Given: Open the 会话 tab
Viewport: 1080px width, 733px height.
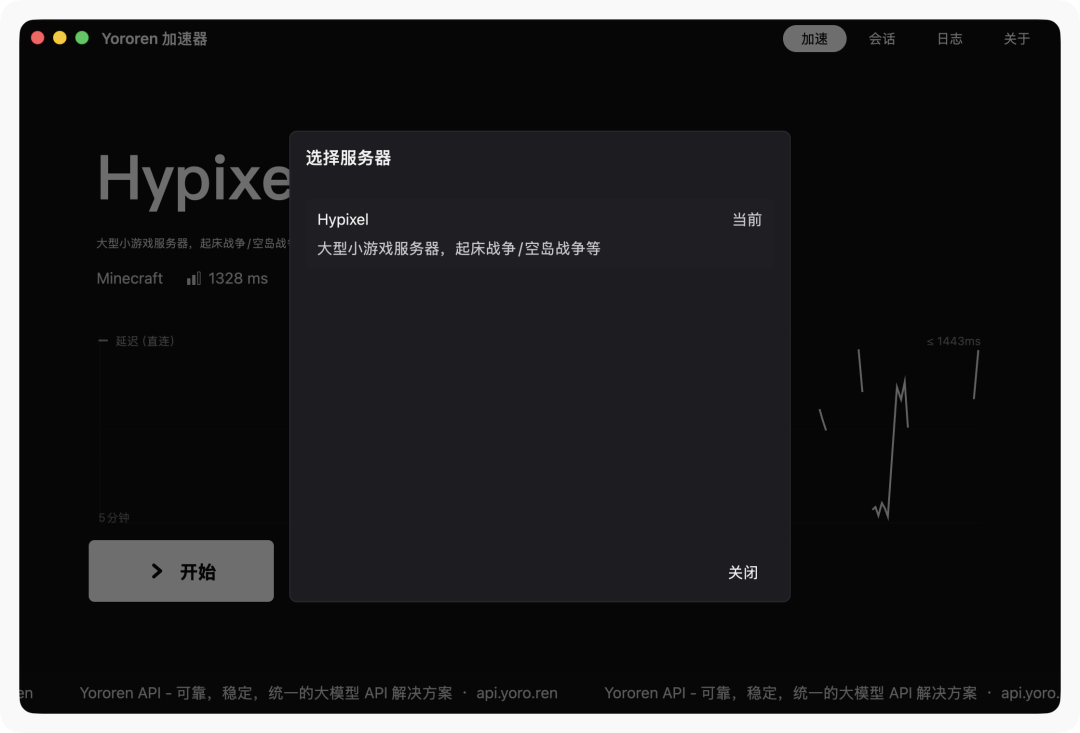Looking at the screenshot, I should coord(882,39).
